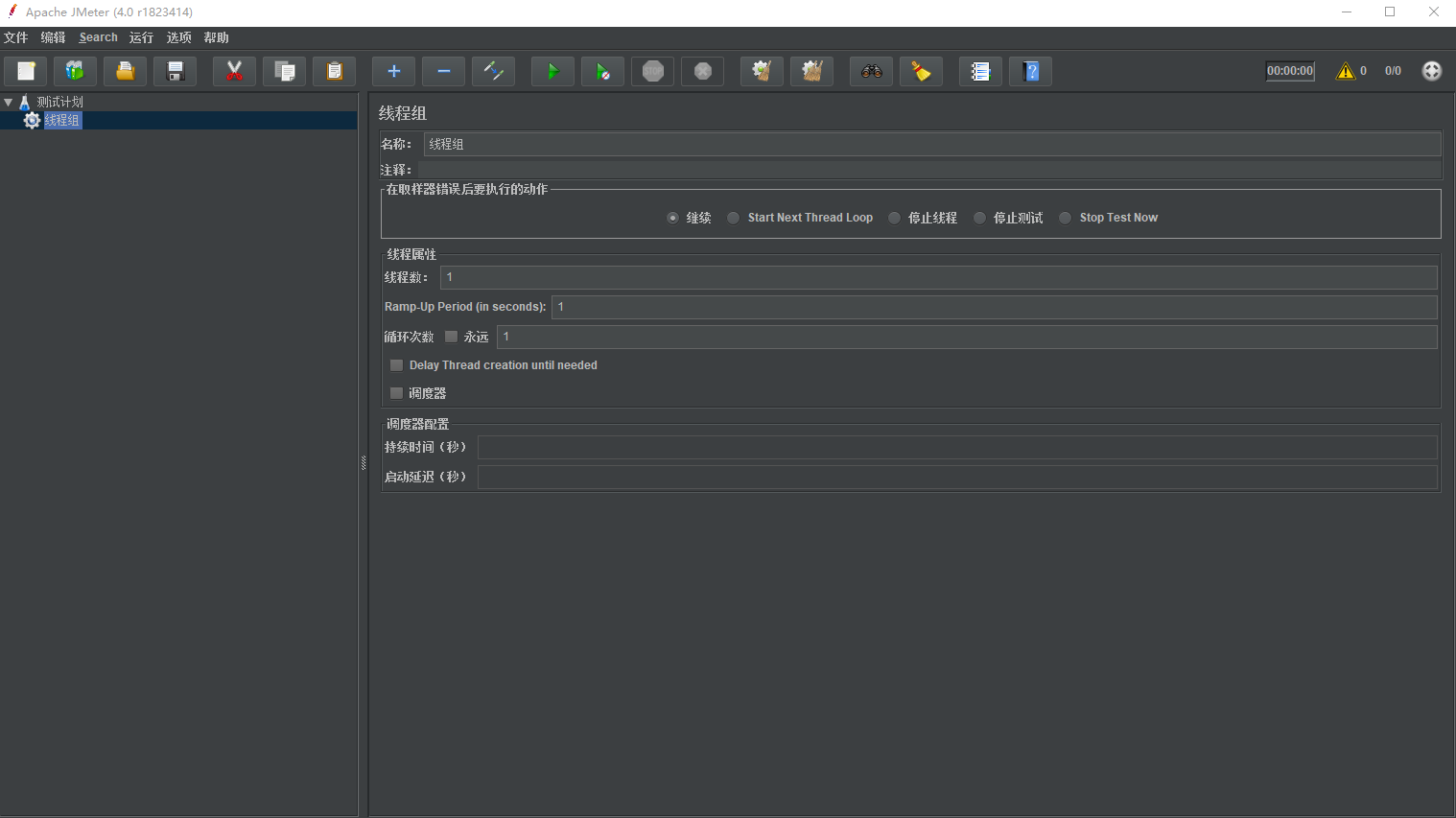
Task: Click the Save test plan floppy icon
Action: coord(175,71)
